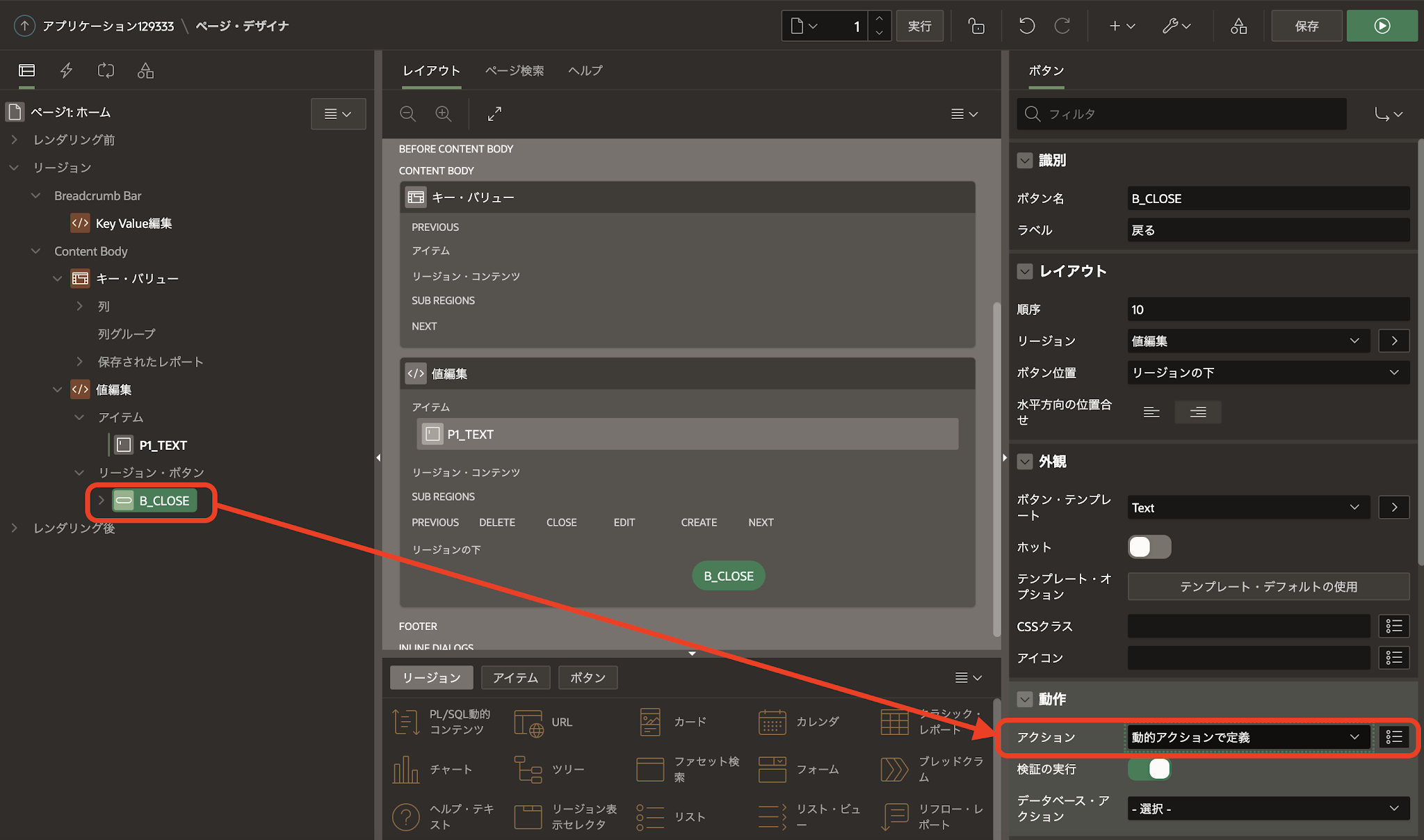Viewport: 1424px width, 840px height.
Task: Open the アクション dropdown
Action: click(x=1247, y=737)
